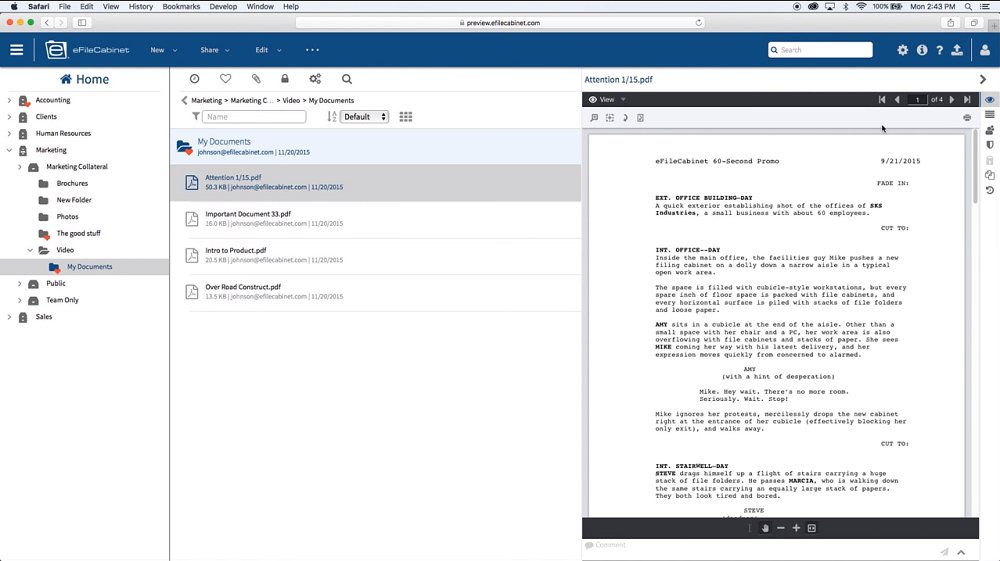Click the lock icon in toolbar

coord(285,79)
